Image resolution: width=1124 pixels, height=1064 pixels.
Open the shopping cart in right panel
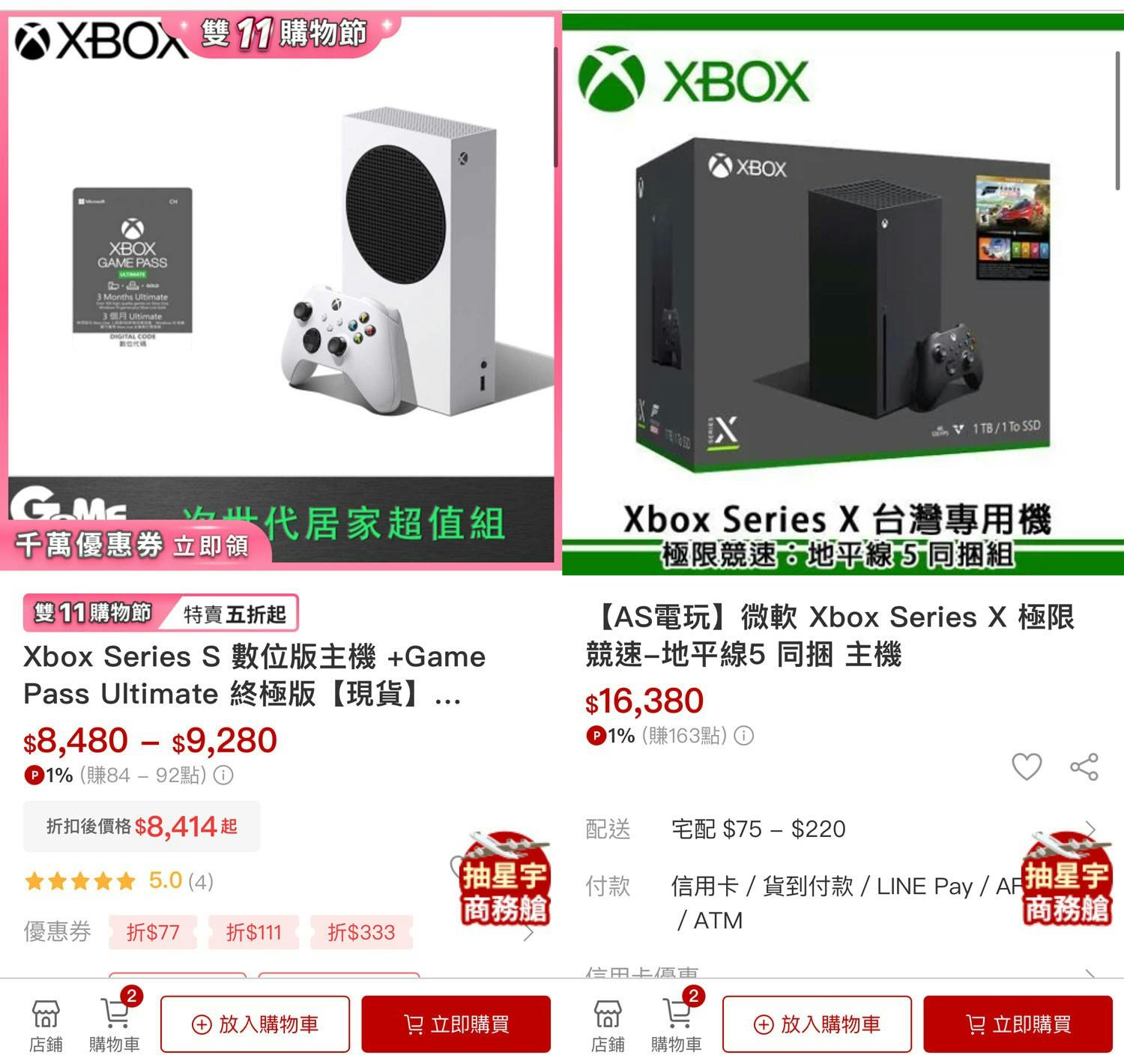[x=677, y=1024]
